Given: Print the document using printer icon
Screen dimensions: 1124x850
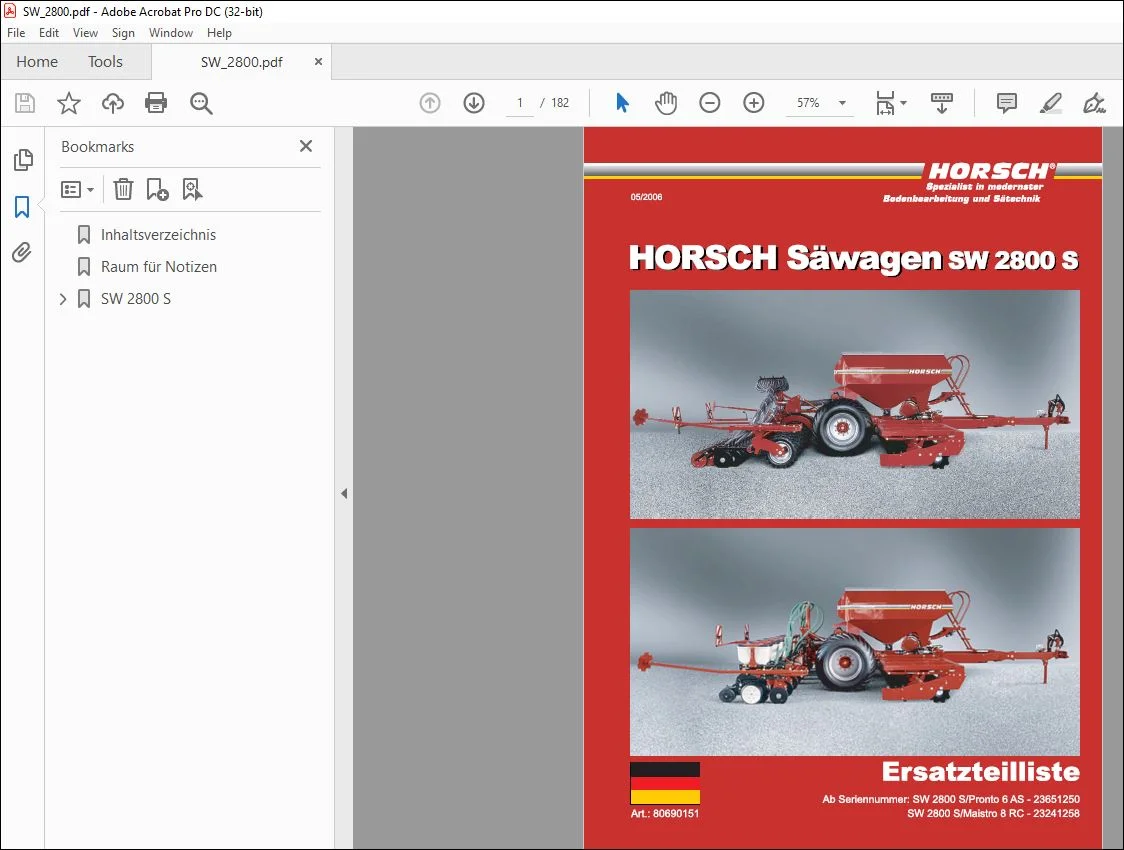Looking at the screenshot, I should pos(156,103).
